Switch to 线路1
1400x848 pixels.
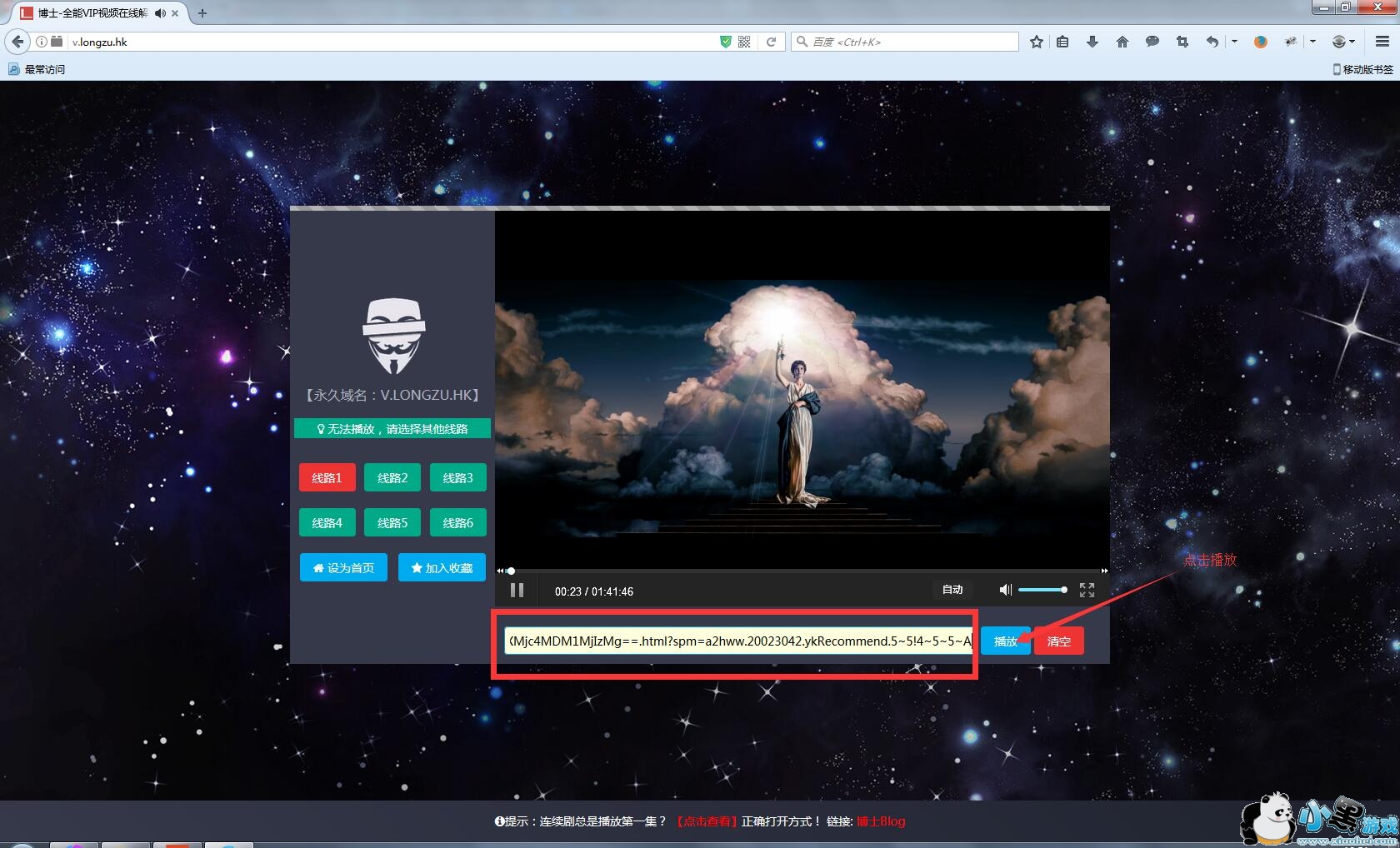(x=327, y=477)
